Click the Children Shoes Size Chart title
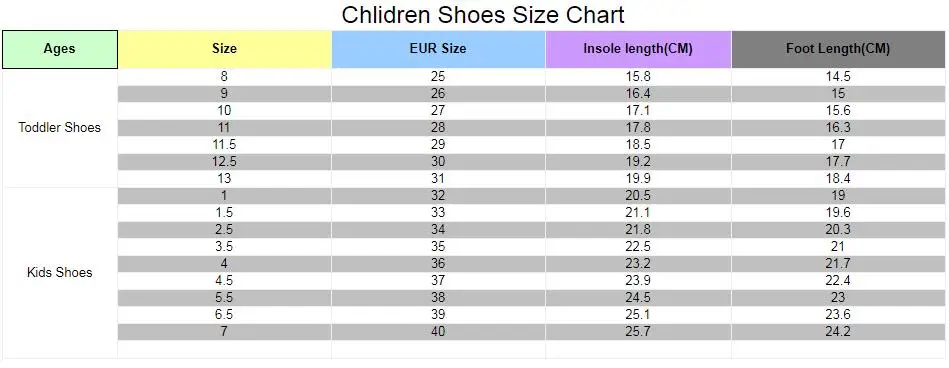 pos(482,15)
